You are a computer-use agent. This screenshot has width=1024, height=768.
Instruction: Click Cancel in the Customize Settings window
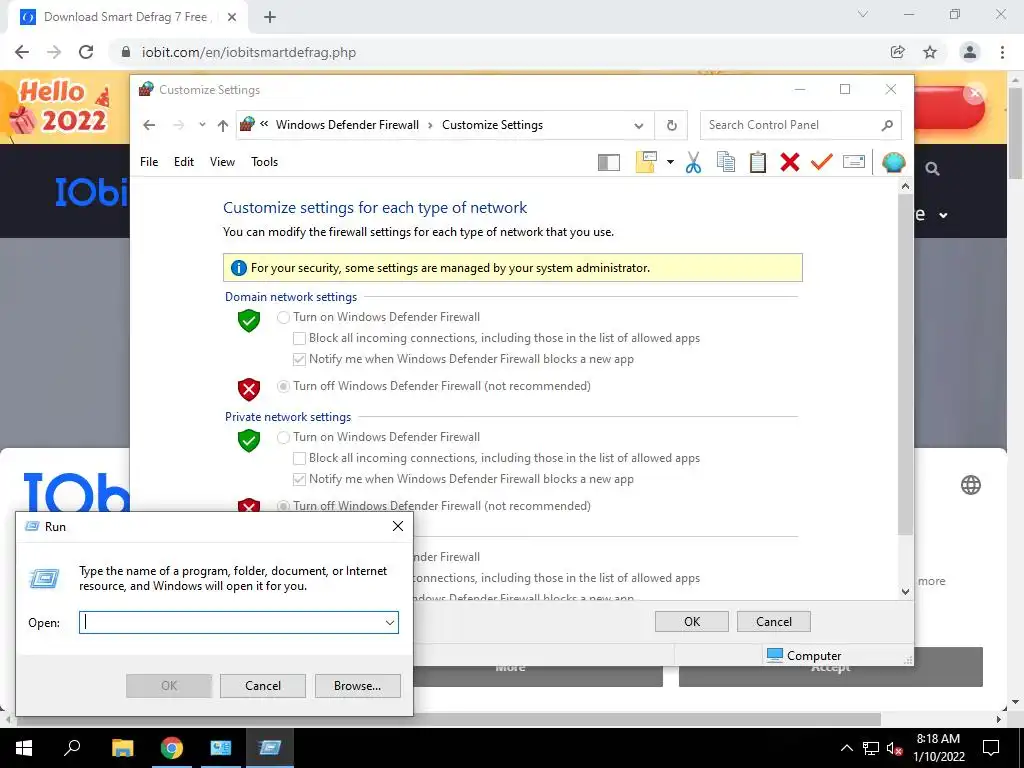(774, 622)
